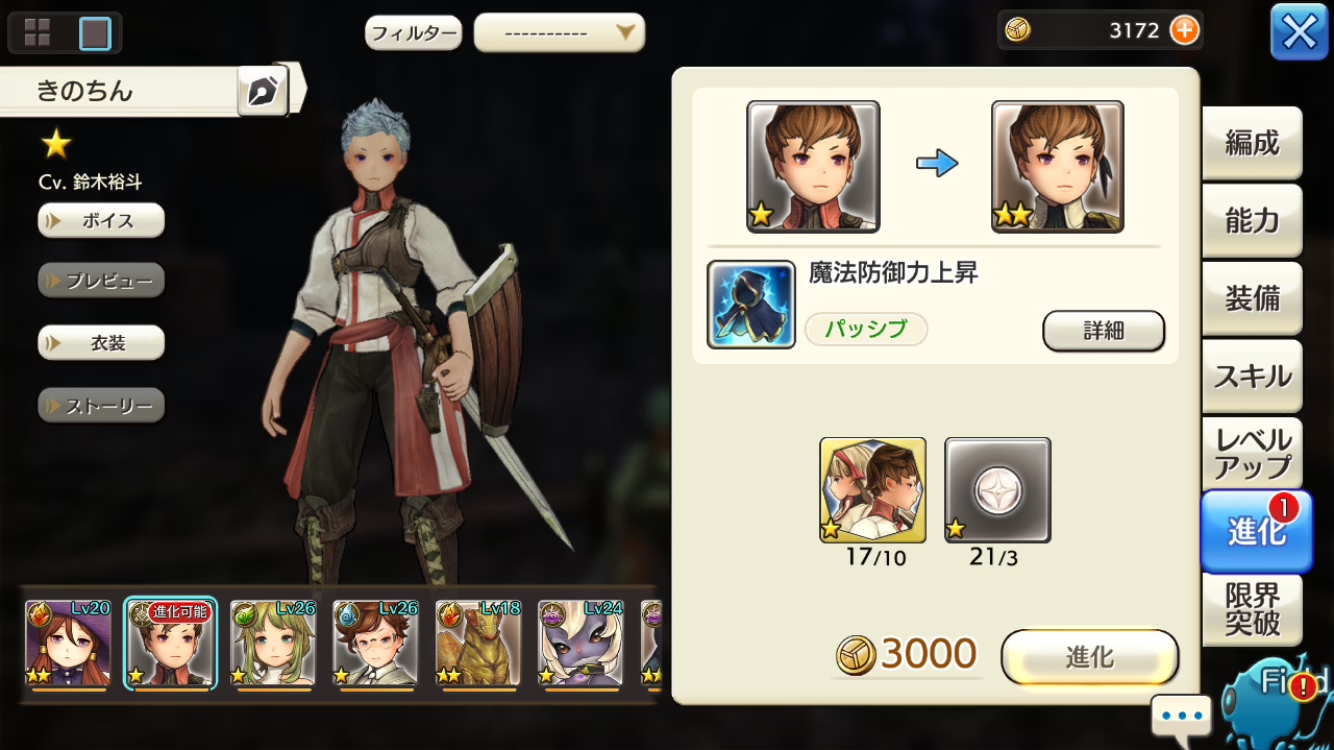The image size is (1334, 750).
Task: Tap the plus icon to add coins
Action: [x=1183, y=30]
